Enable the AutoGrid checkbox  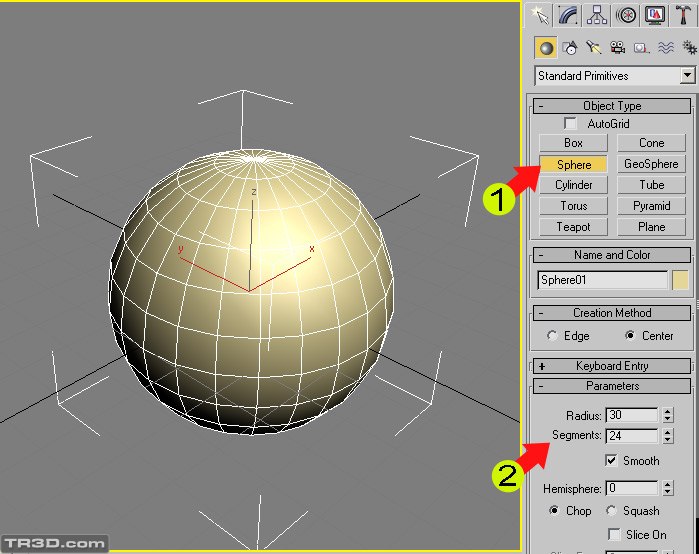(x=571, y=124)
